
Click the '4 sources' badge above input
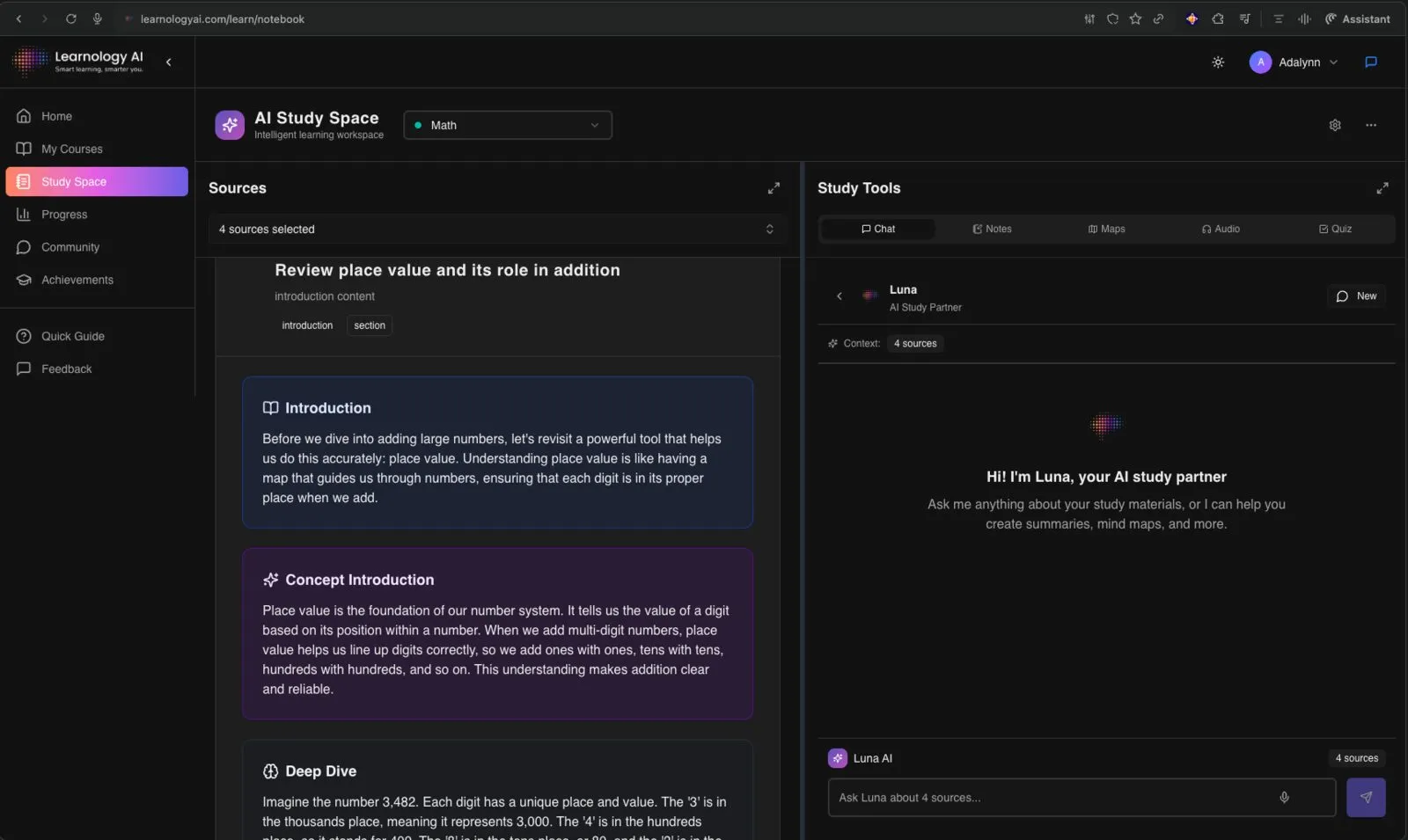1357,758
